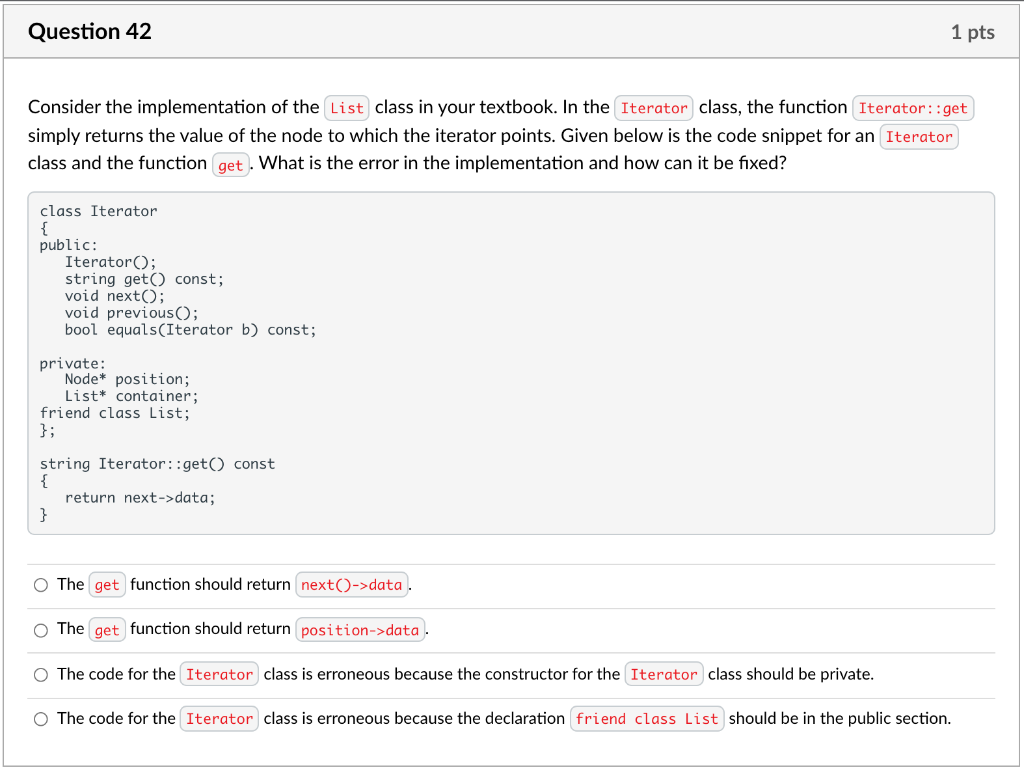Click the "get" pill in the first answer option
The image size is (1024, 772).
[x=107, y=584]
